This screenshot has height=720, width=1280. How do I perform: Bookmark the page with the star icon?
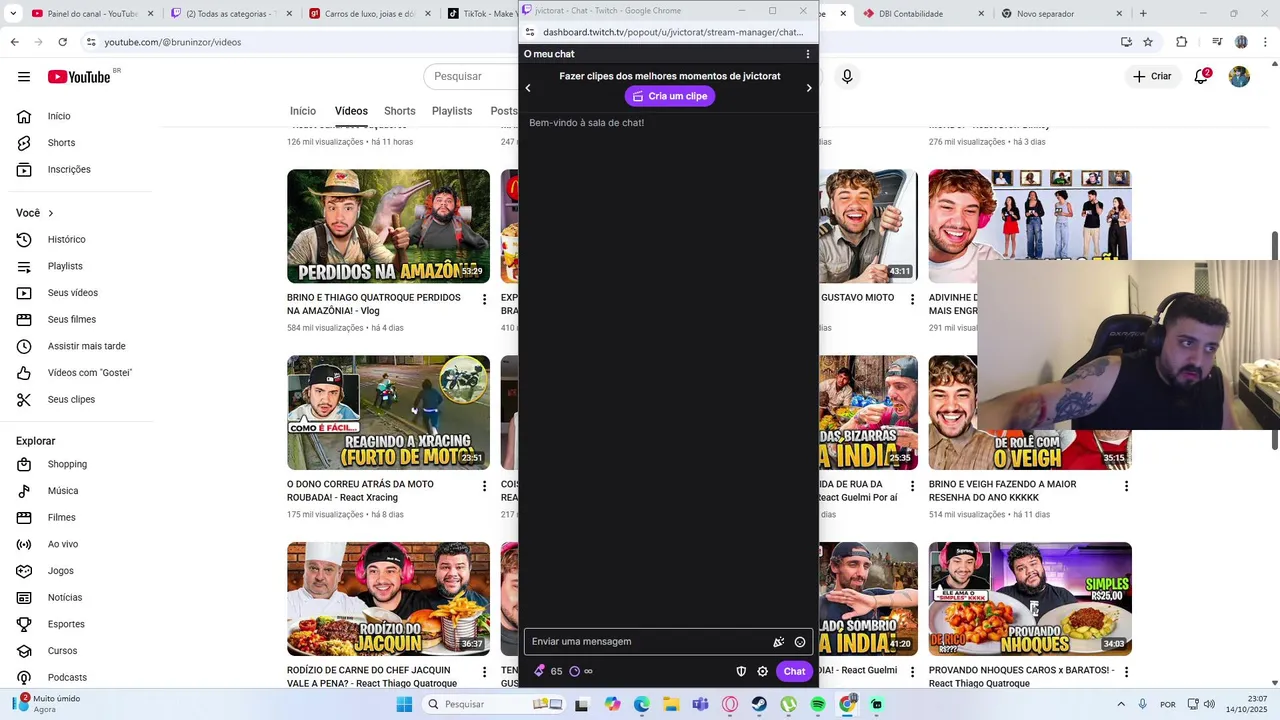pyautogui.click(x=1148, y=42)
